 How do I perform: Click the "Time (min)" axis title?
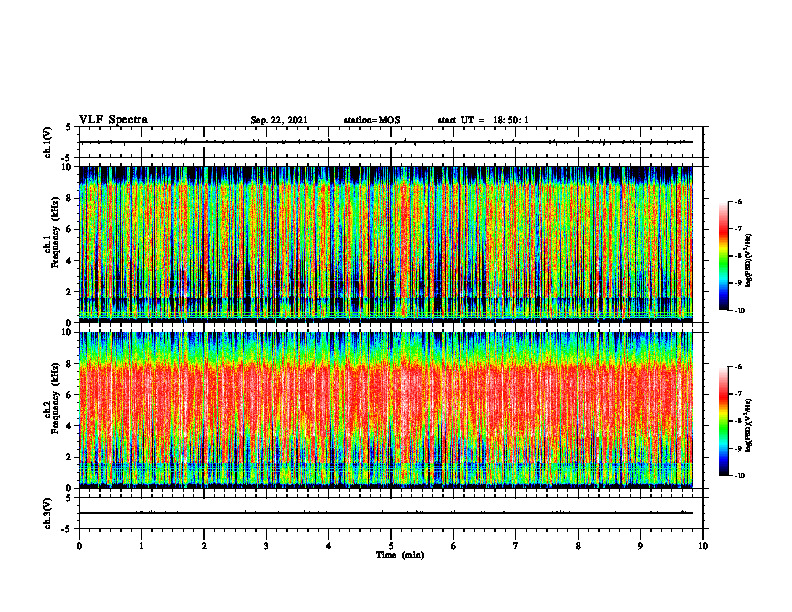[x=400, y=555]
